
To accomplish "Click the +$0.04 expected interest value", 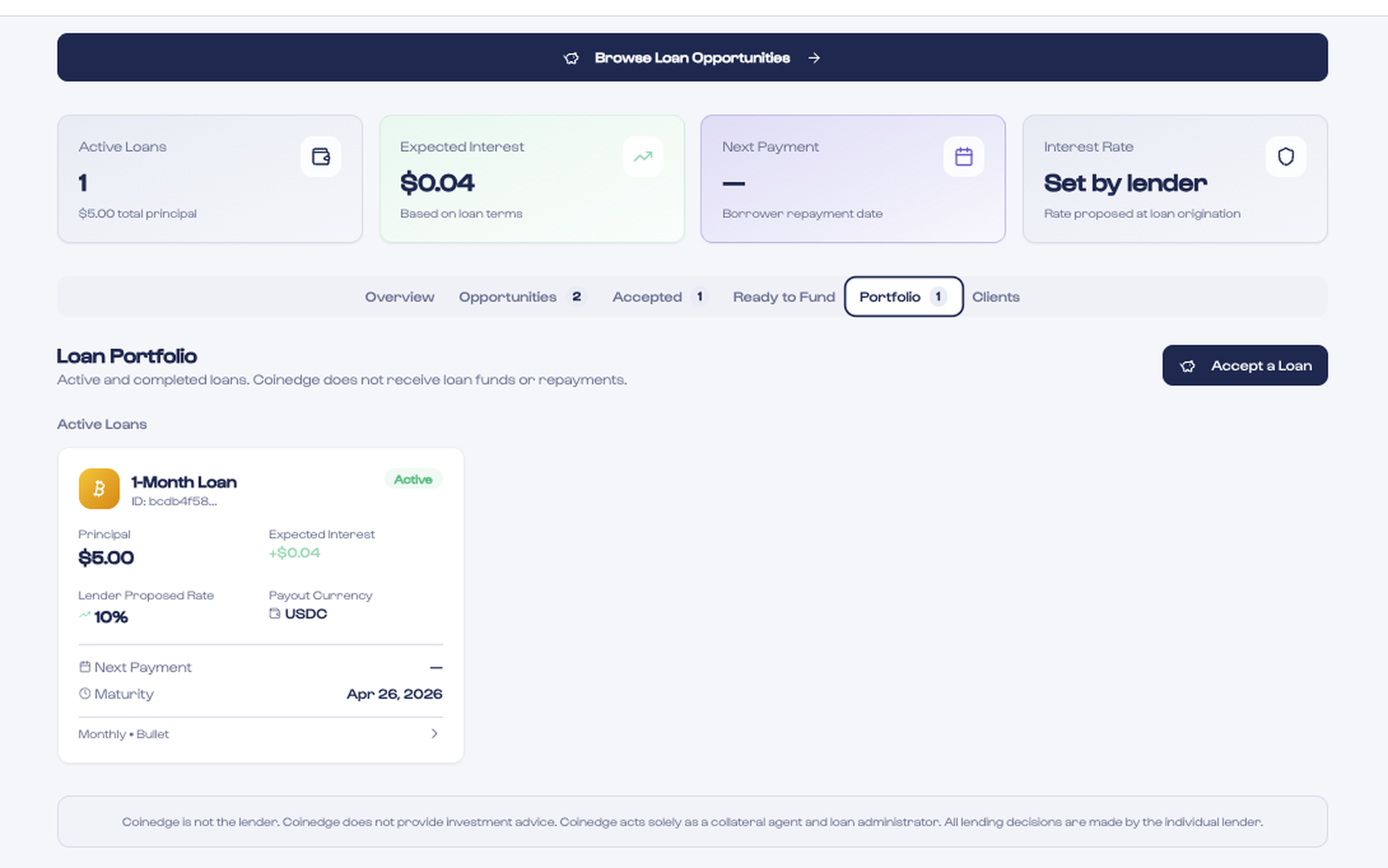I will (294, 553).
